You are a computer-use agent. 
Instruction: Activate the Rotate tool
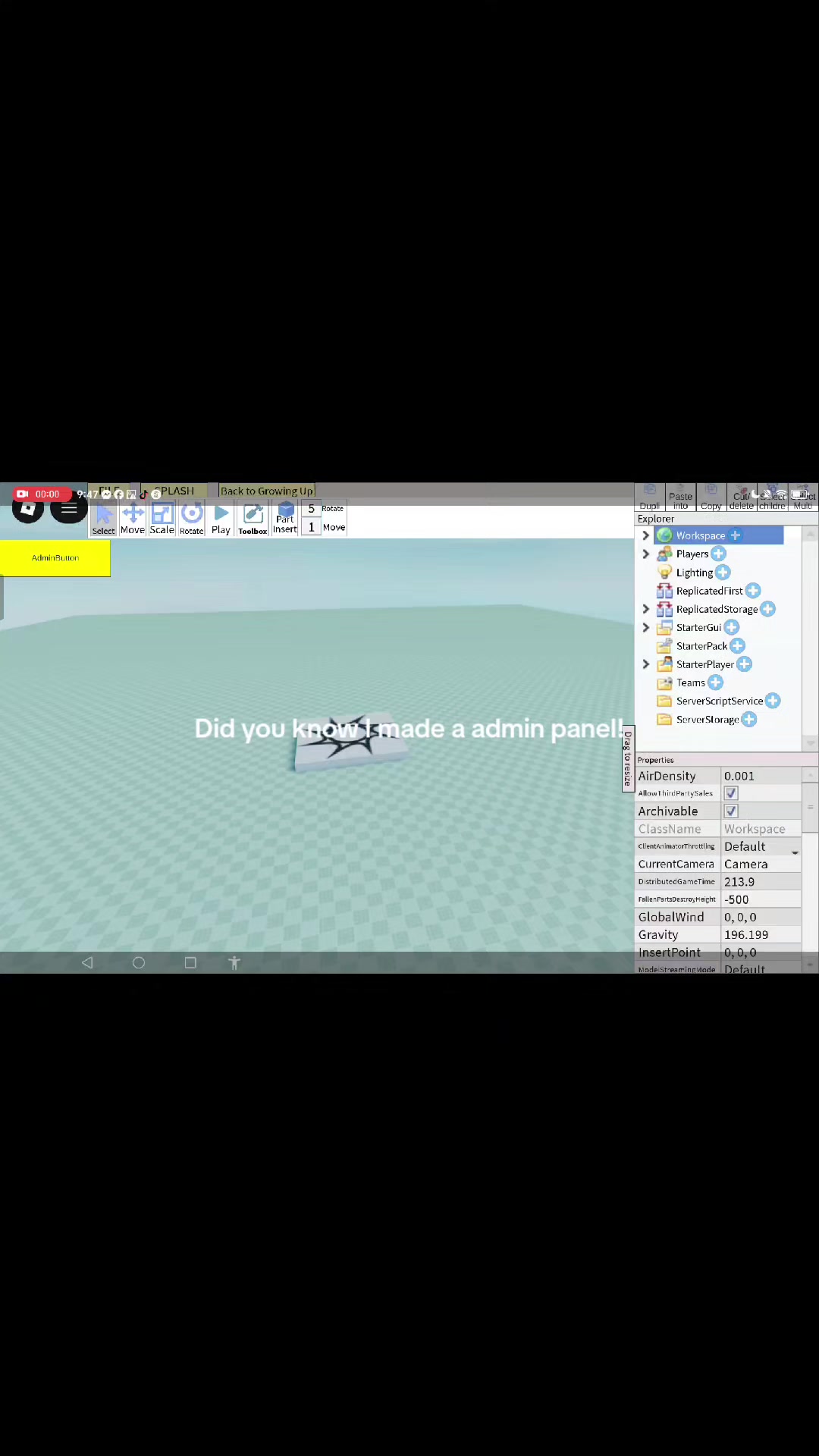[192, 519]
